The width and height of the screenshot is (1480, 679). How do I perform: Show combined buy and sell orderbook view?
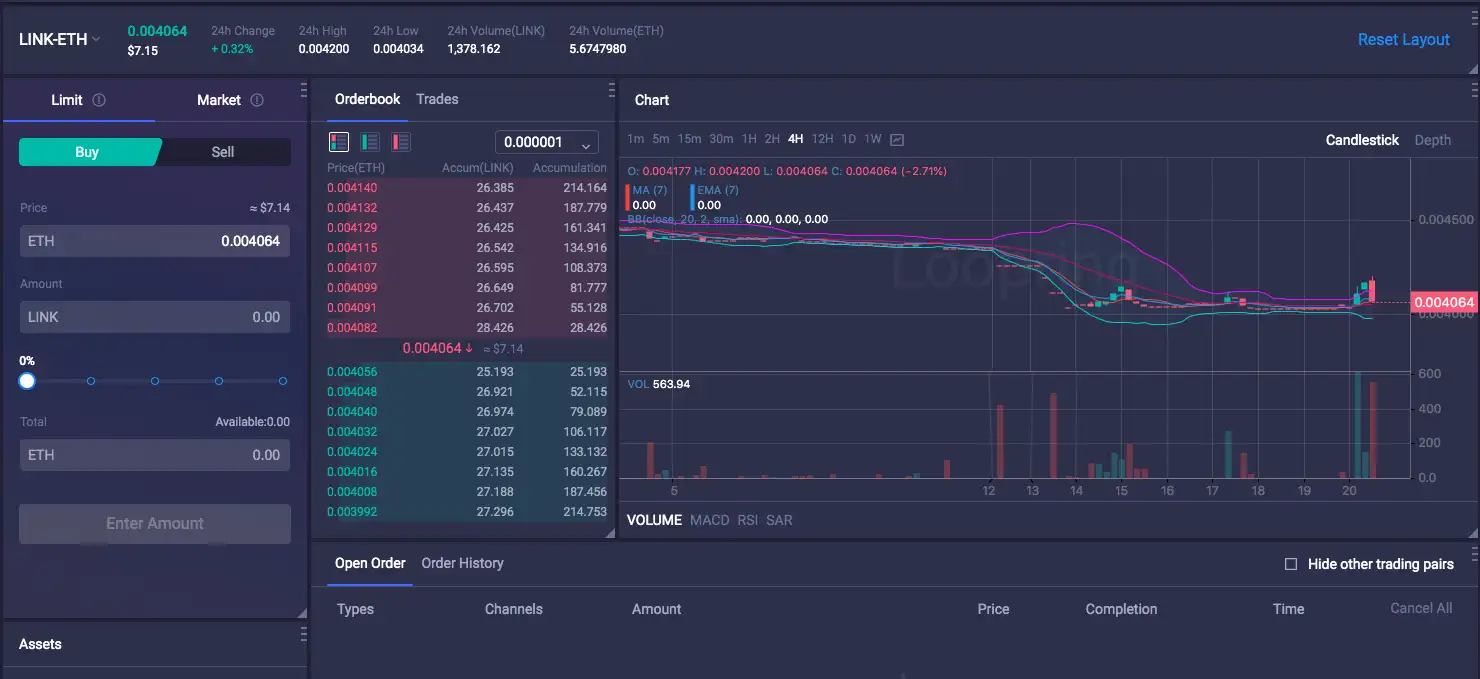pyautogui.click(x=339, y=142)
